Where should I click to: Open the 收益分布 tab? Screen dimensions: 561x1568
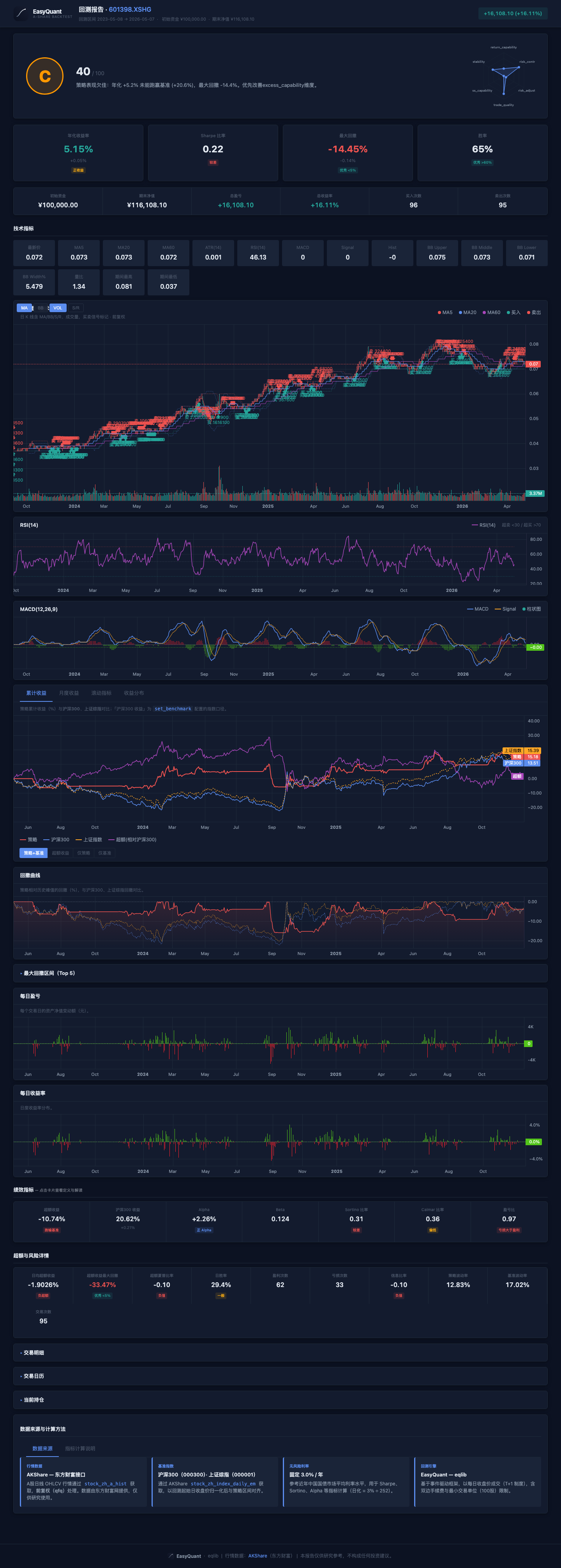coord(134,693)
